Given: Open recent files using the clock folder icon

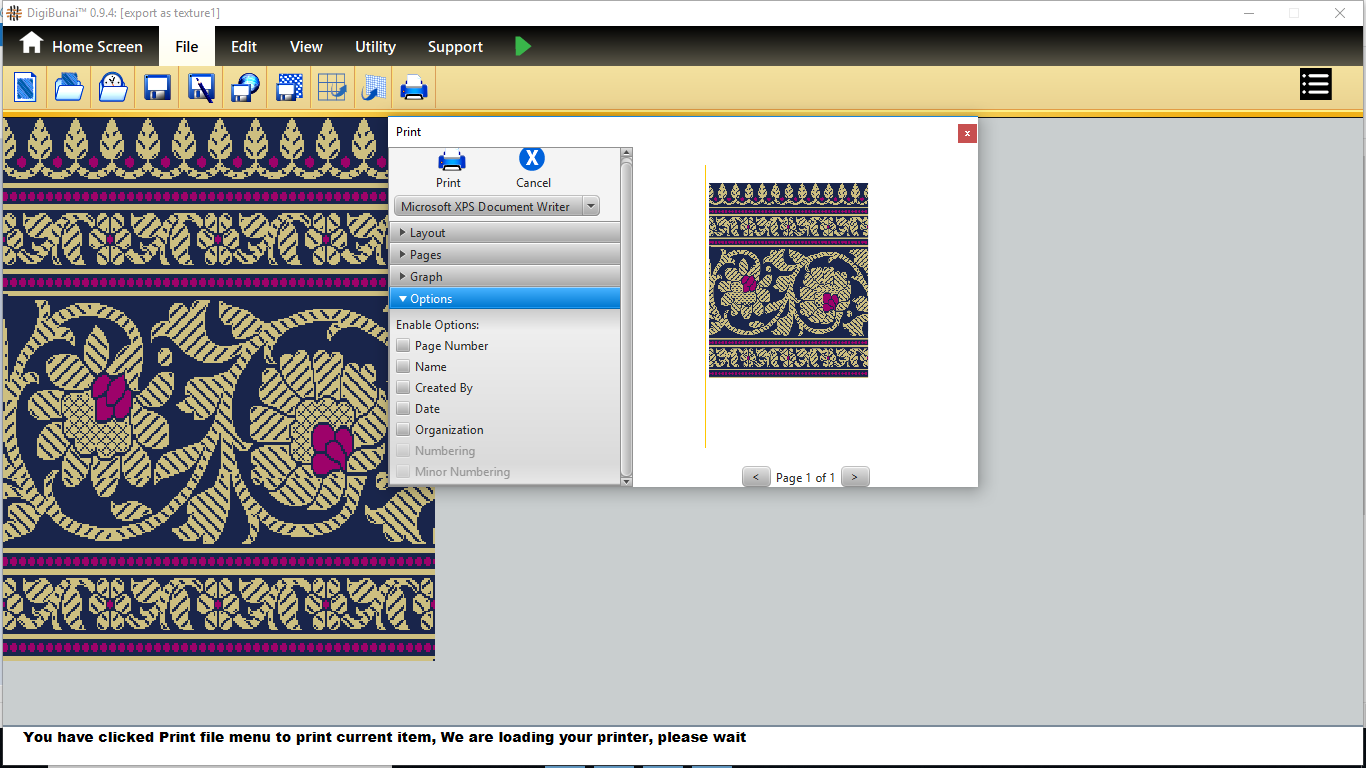Looking at the screenshot, I should 113,88.
